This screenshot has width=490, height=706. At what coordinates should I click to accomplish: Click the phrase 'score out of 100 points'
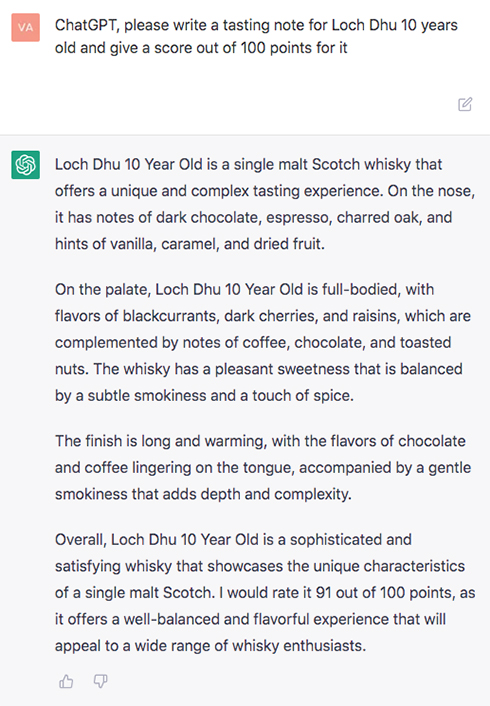click(232, 48)
